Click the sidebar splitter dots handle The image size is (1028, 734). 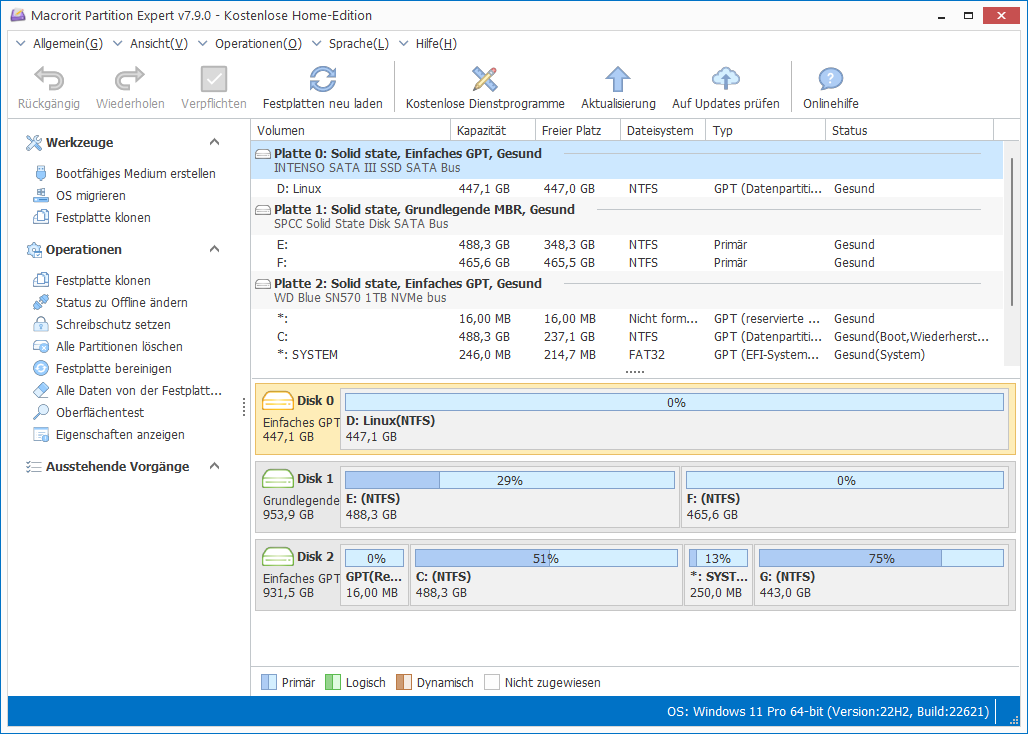coord(244,407)
